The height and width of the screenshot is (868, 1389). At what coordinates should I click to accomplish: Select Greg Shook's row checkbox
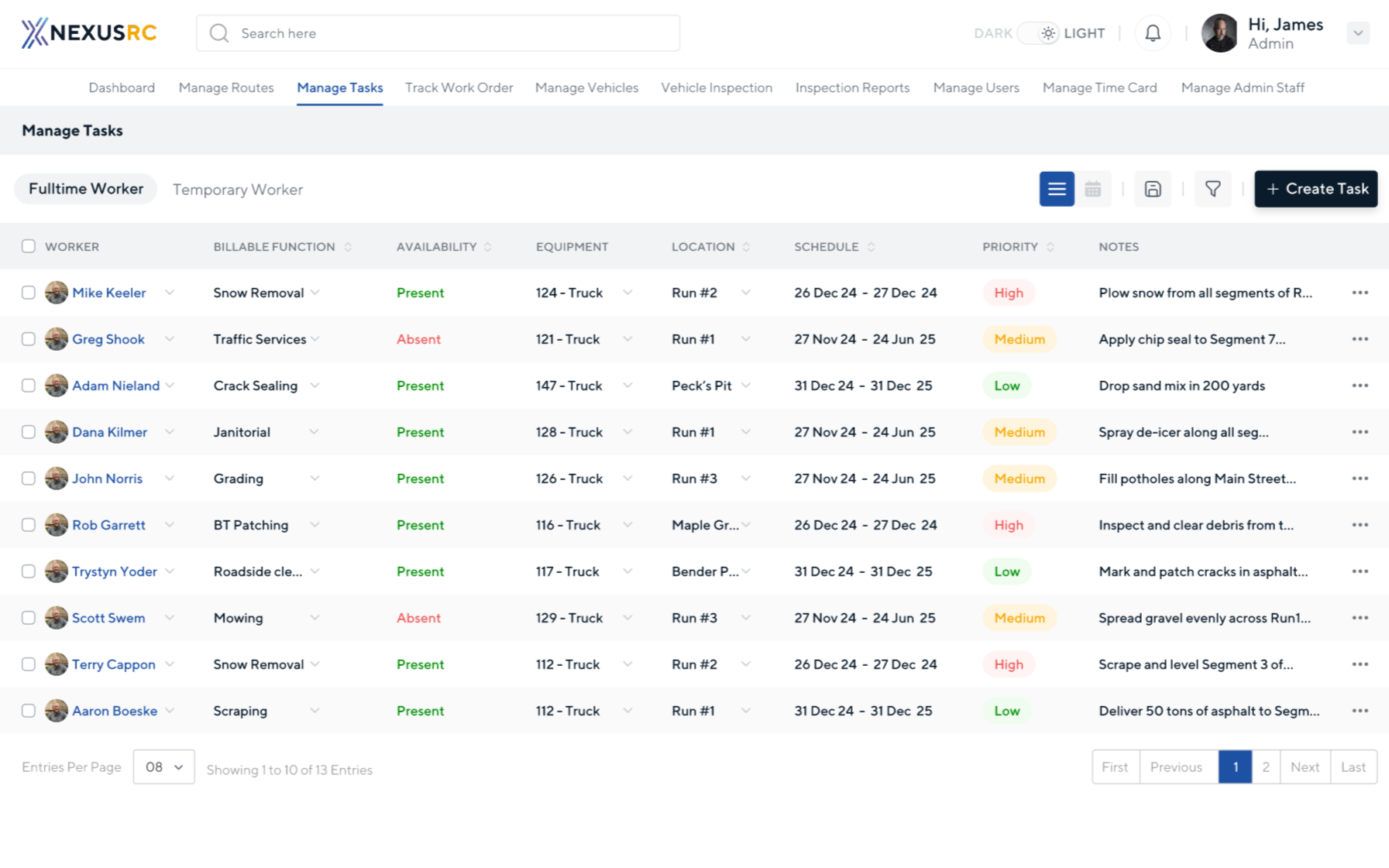pyautogui.click(x=29, y=339)
